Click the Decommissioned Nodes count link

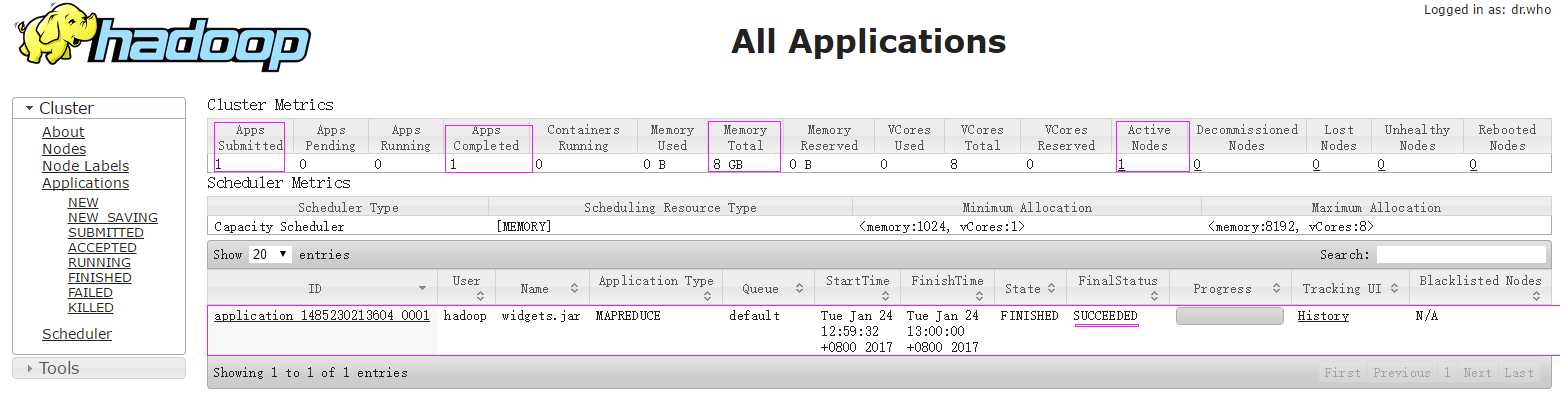pyautogui.click(x=1197, y=164)
